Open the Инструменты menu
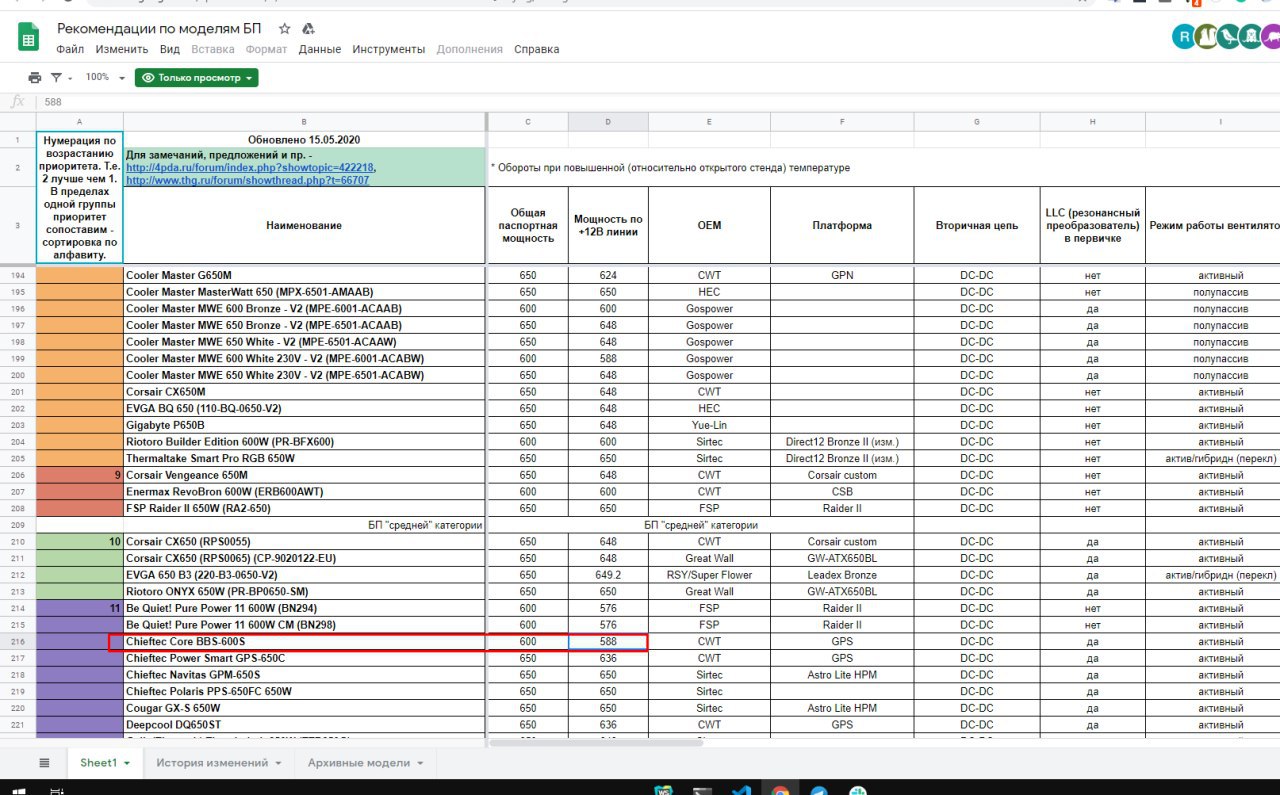1280x795 pixels. [x=389, y=49]
